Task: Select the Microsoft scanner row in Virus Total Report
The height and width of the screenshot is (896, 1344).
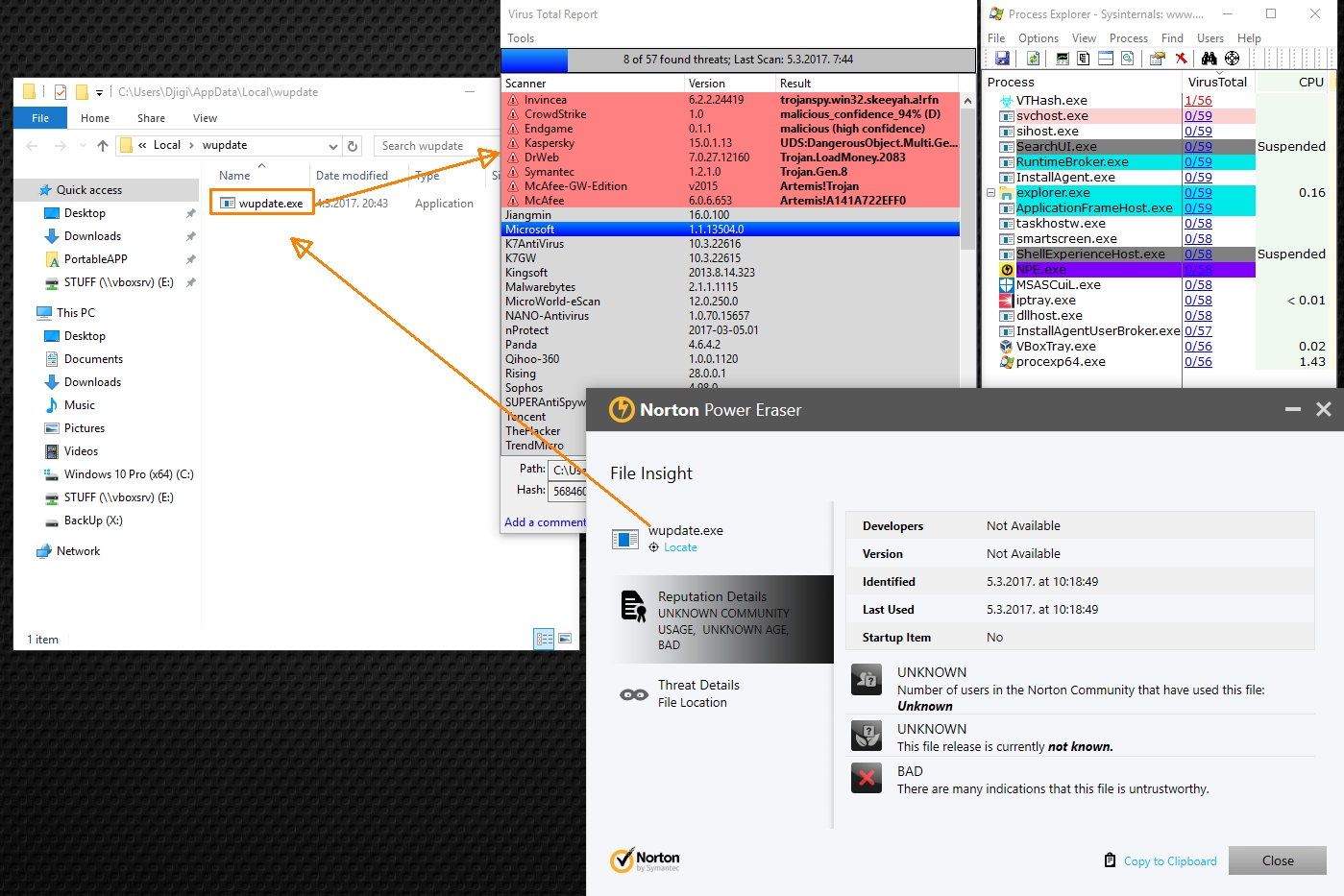Action: pos(730,230)
